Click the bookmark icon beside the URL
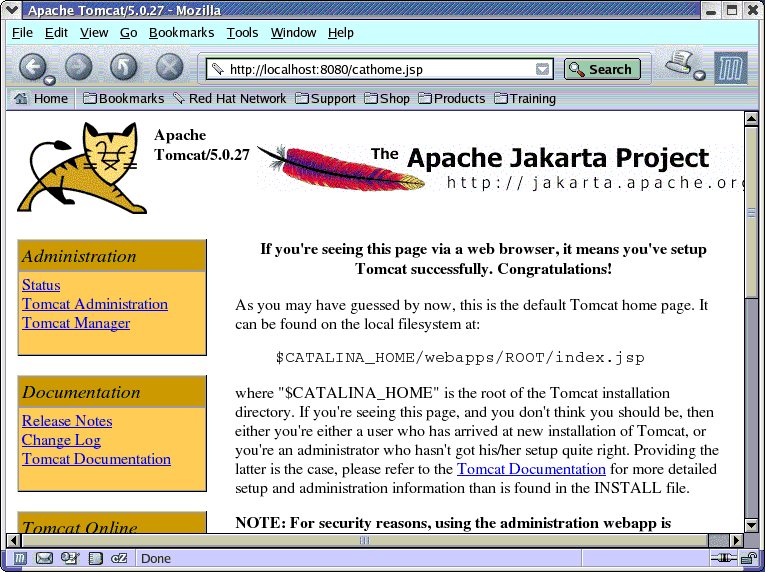Image resolution: width=765 pixels, height=572 pixels. (x=217, y=69)
